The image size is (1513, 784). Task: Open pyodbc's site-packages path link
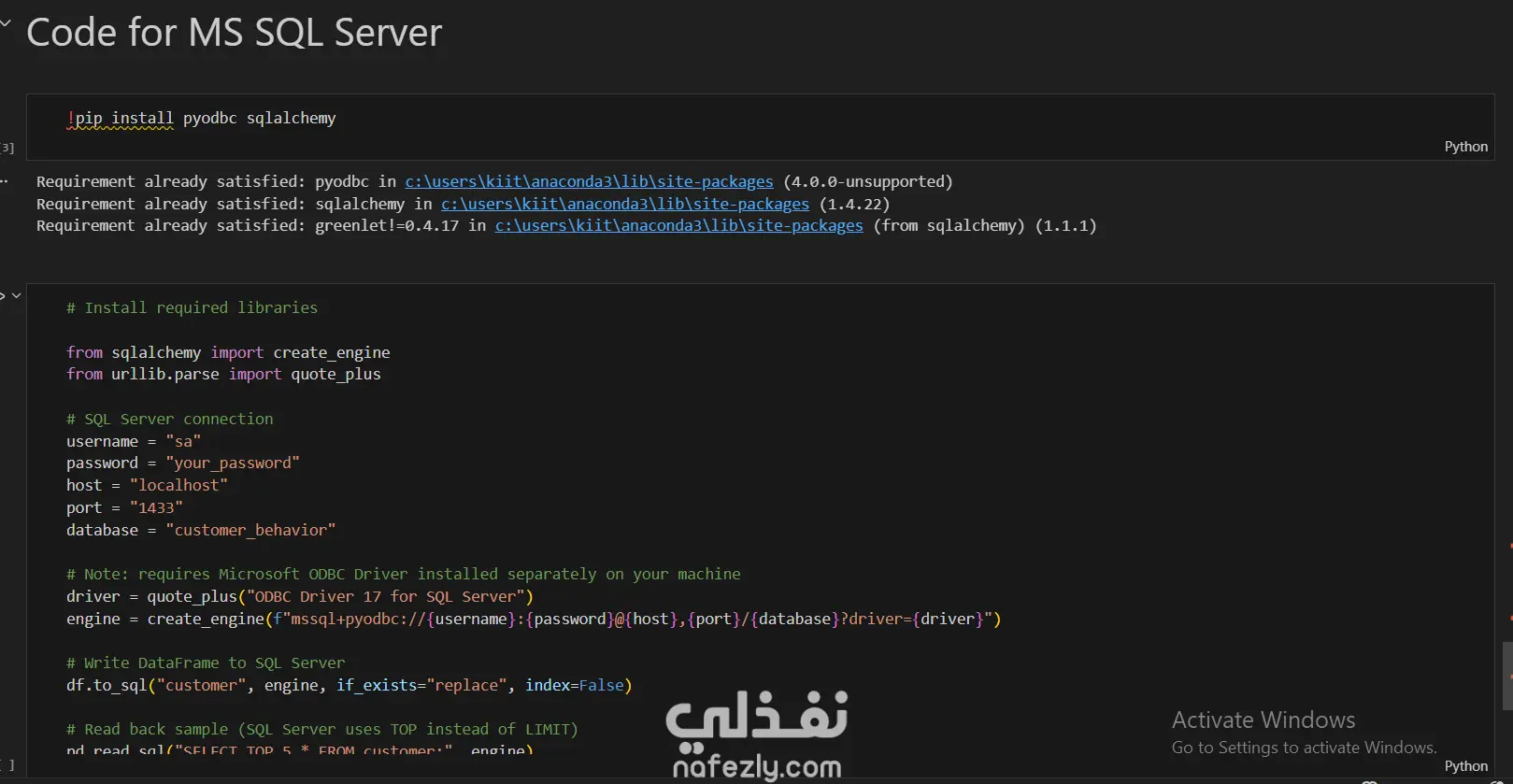[x=589, y=181]
